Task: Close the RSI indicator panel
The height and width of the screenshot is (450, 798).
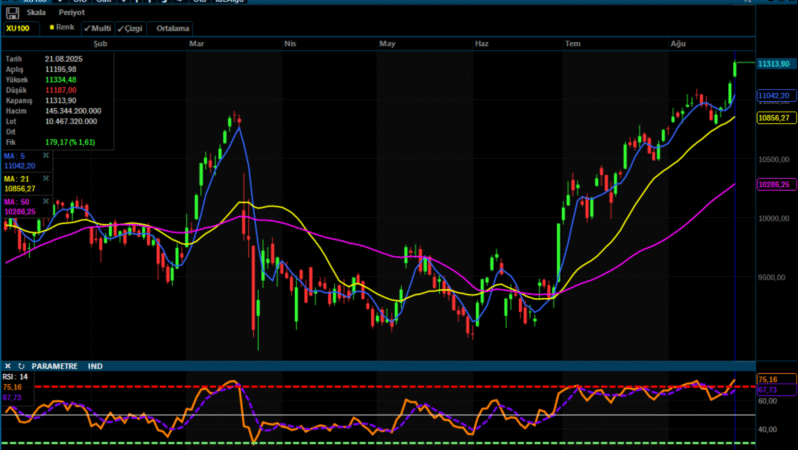Action: (8, 366)
